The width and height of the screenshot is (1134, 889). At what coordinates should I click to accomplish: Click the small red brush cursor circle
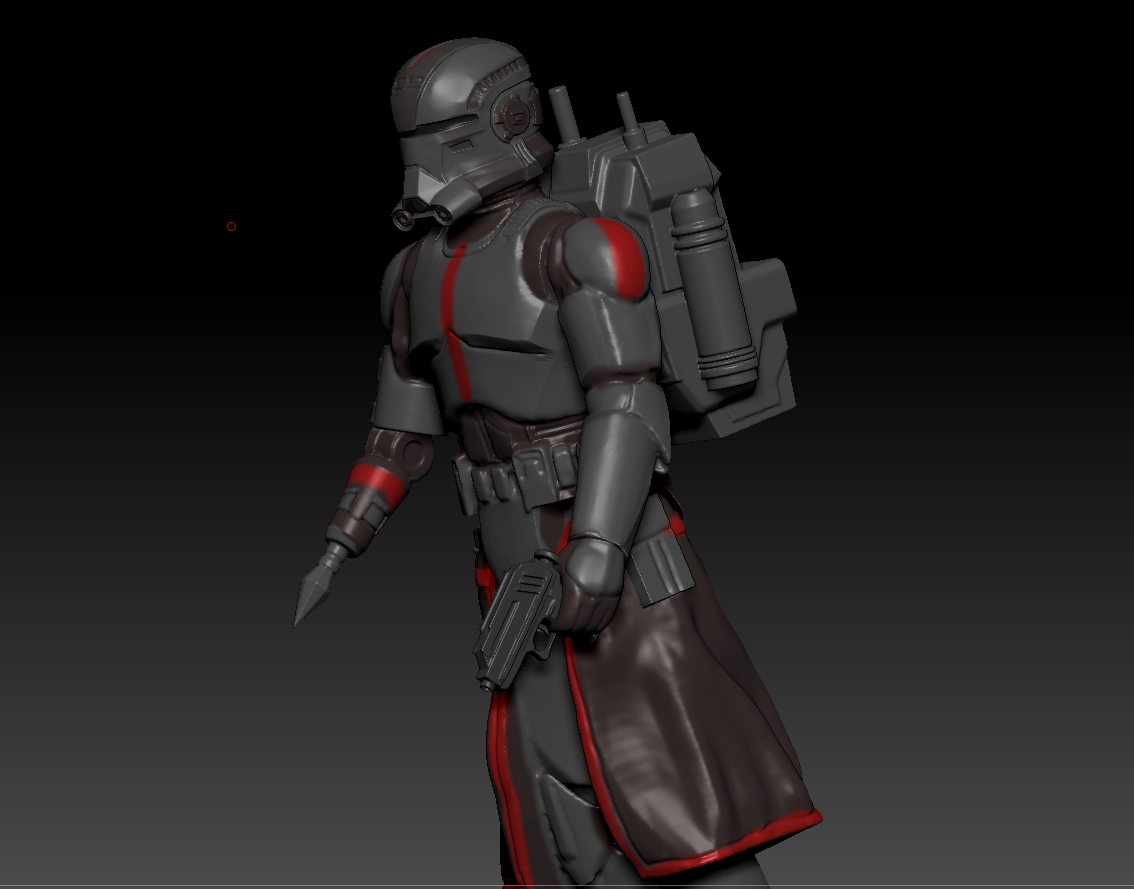click(x=231, y=226)
